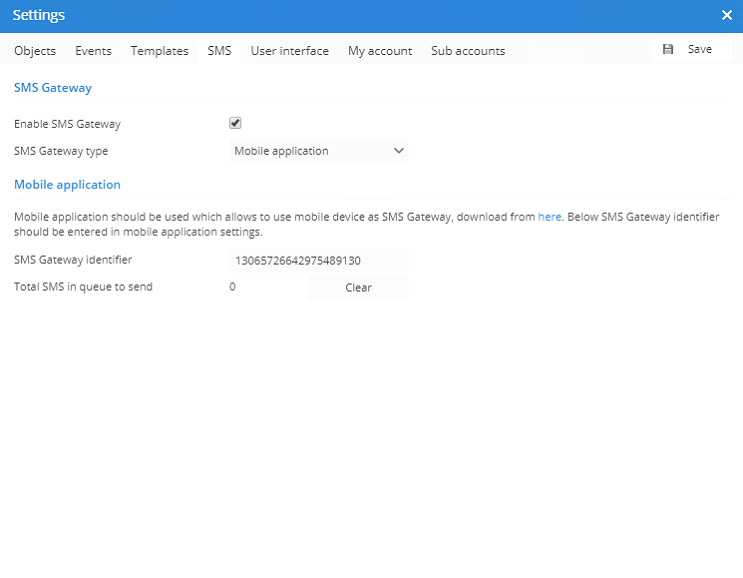
Task: Click the Total SMS in queue value
Action: tap(232, 287)
